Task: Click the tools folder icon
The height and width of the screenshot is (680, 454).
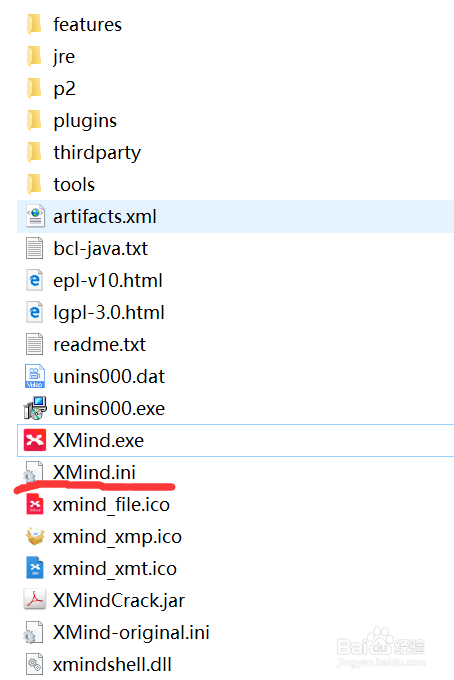Action: [x=34, y=185]
